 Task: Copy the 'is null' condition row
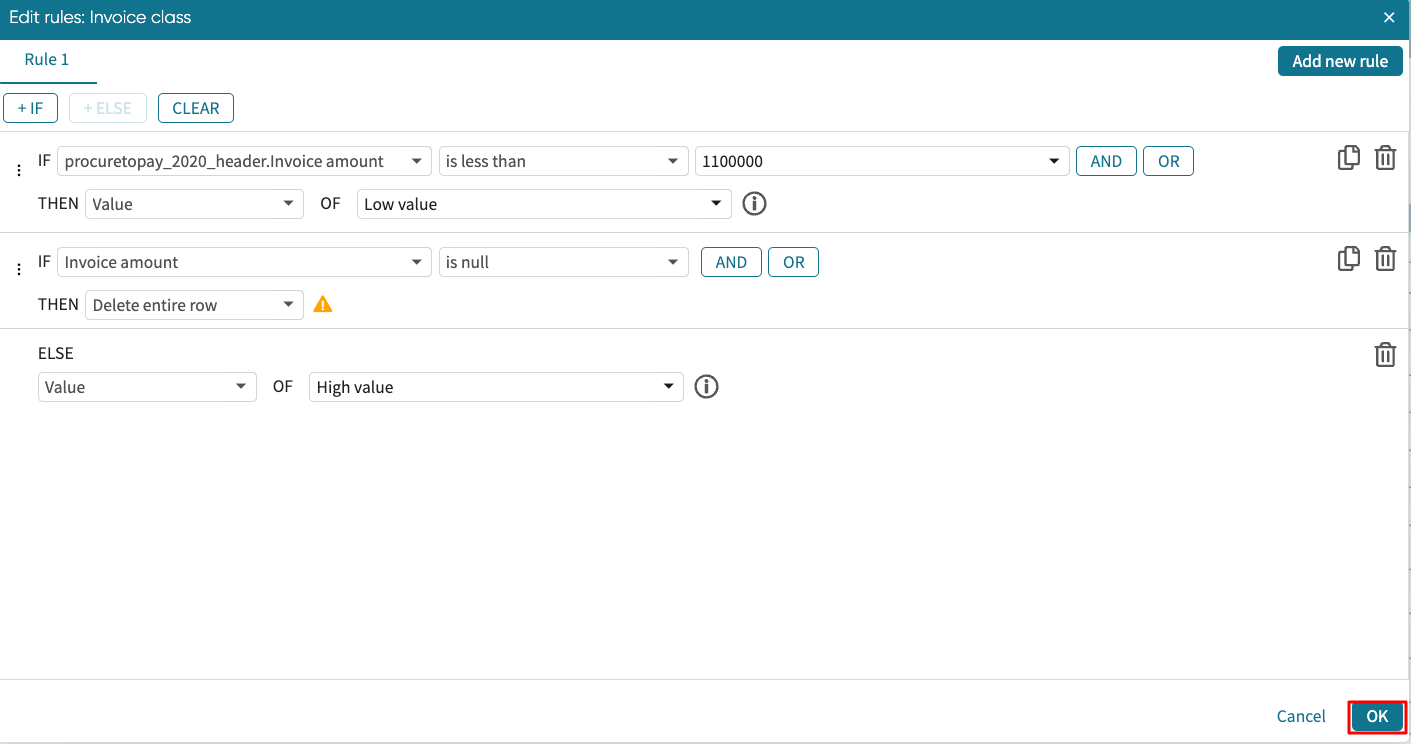coord(1349,259)
